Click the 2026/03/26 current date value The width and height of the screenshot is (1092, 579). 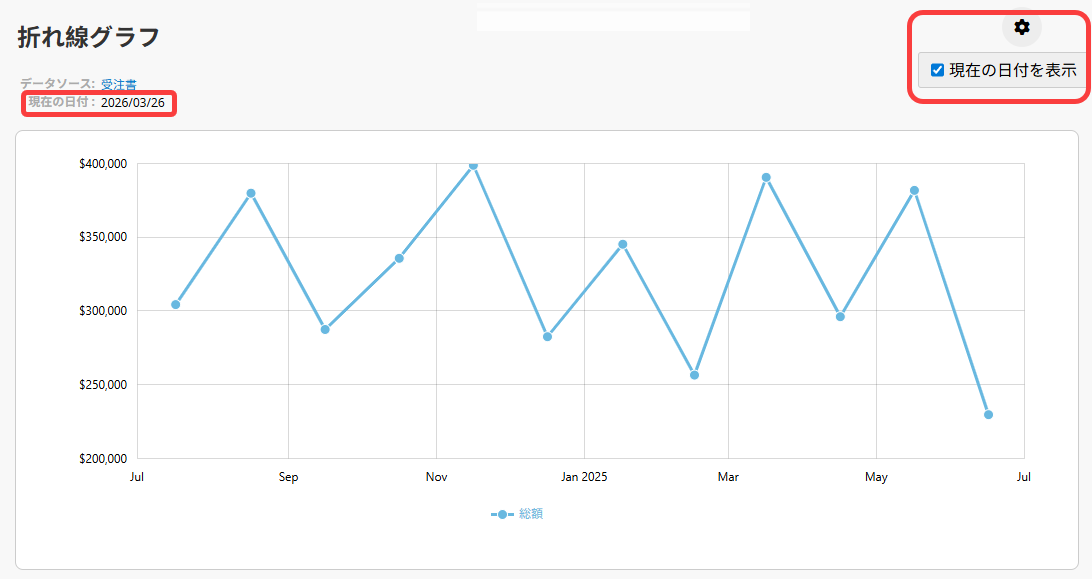(x=132, y=103)
